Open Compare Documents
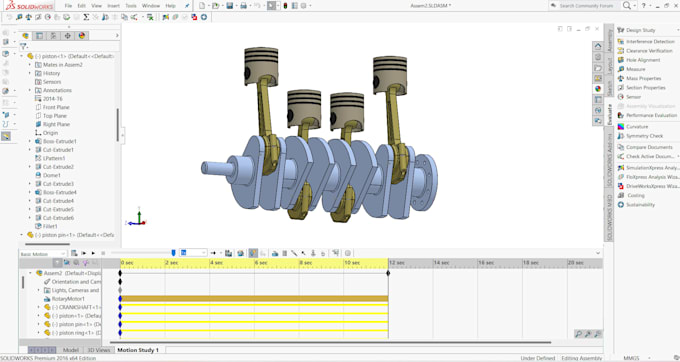This screenshot has width=680, height=362. [x=645, y=147]
